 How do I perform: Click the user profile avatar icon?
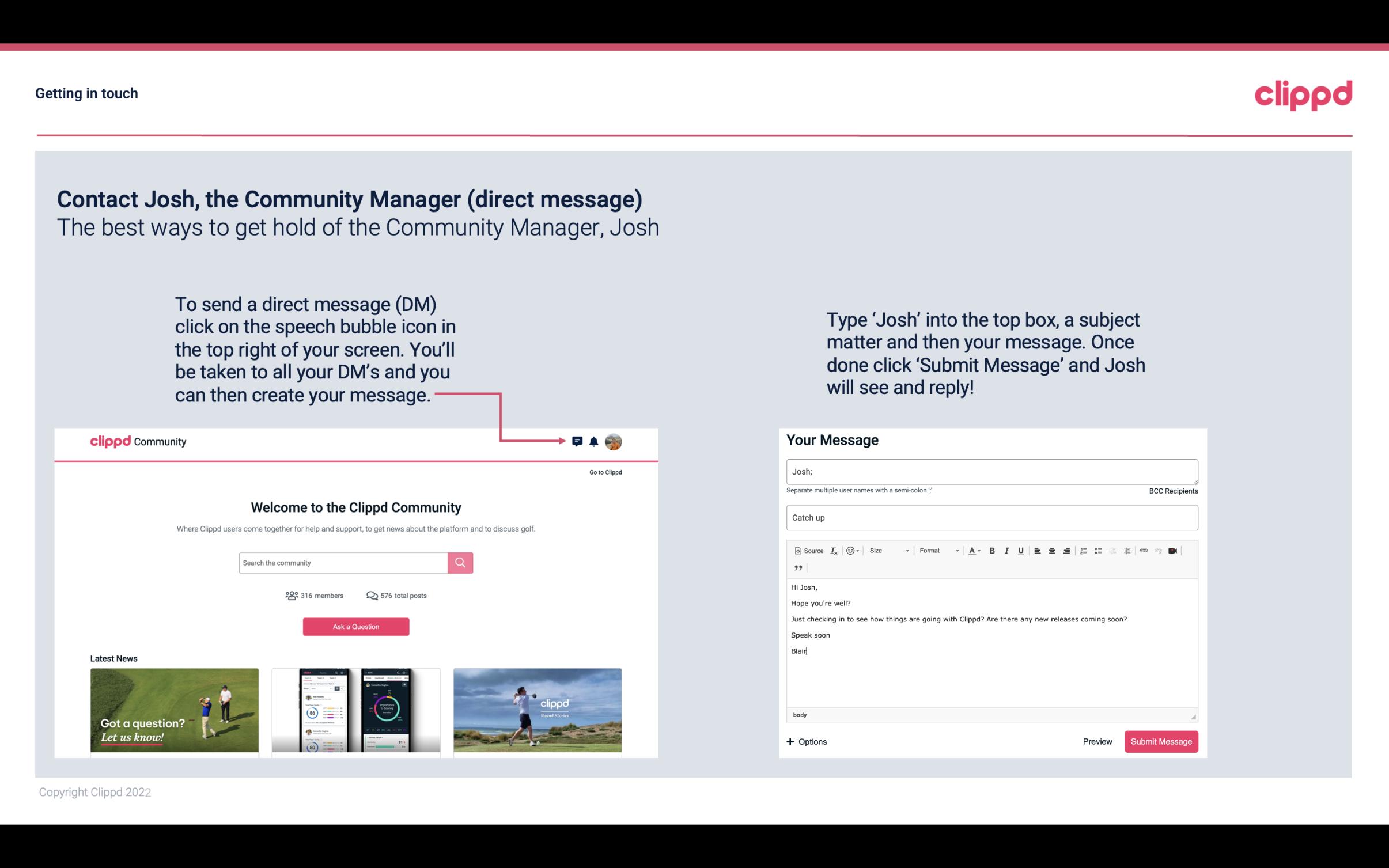coord(614,442)
